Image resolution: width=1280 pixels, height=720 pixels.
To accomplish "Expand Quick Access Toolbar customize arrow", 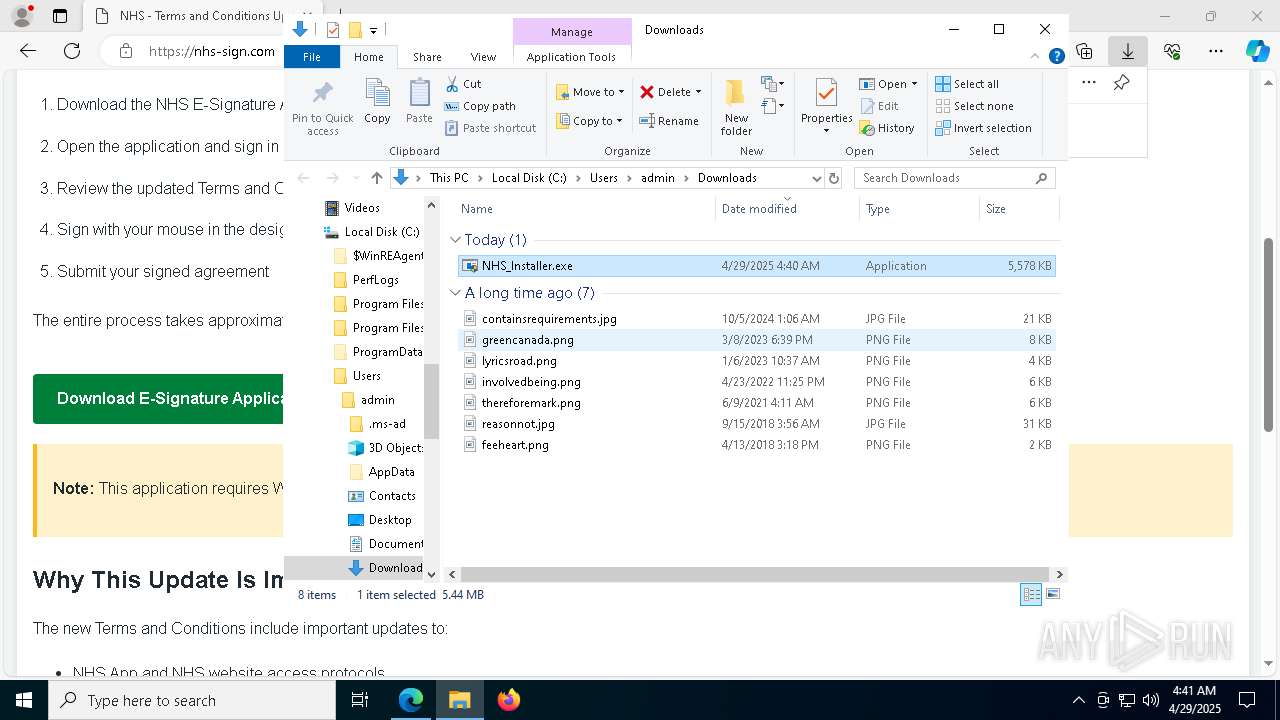I will (373, 30).
